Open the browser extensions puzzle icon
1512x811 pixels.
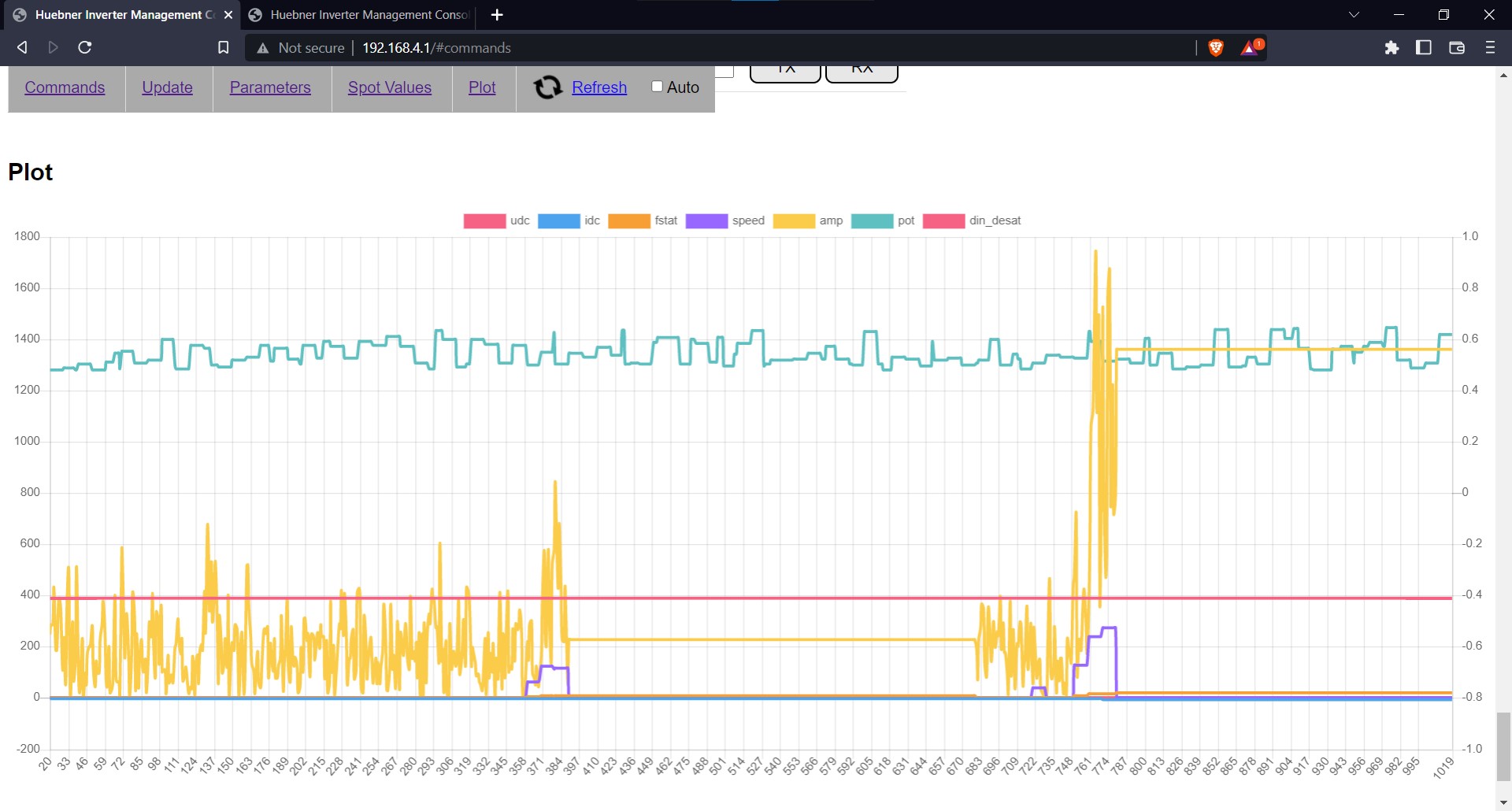click(1392, 48)
